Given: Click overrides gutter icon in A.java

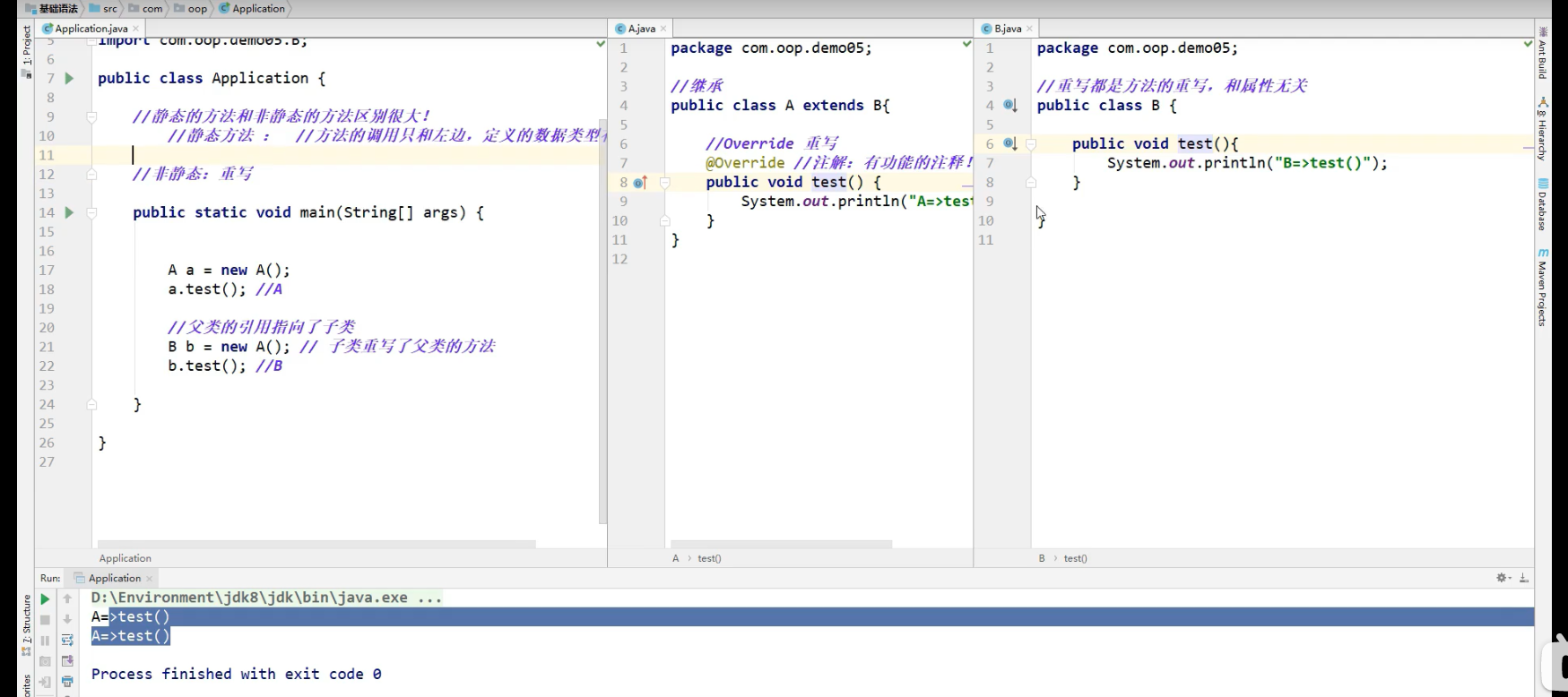Looking at the screenshot, I should coord(640,183).
